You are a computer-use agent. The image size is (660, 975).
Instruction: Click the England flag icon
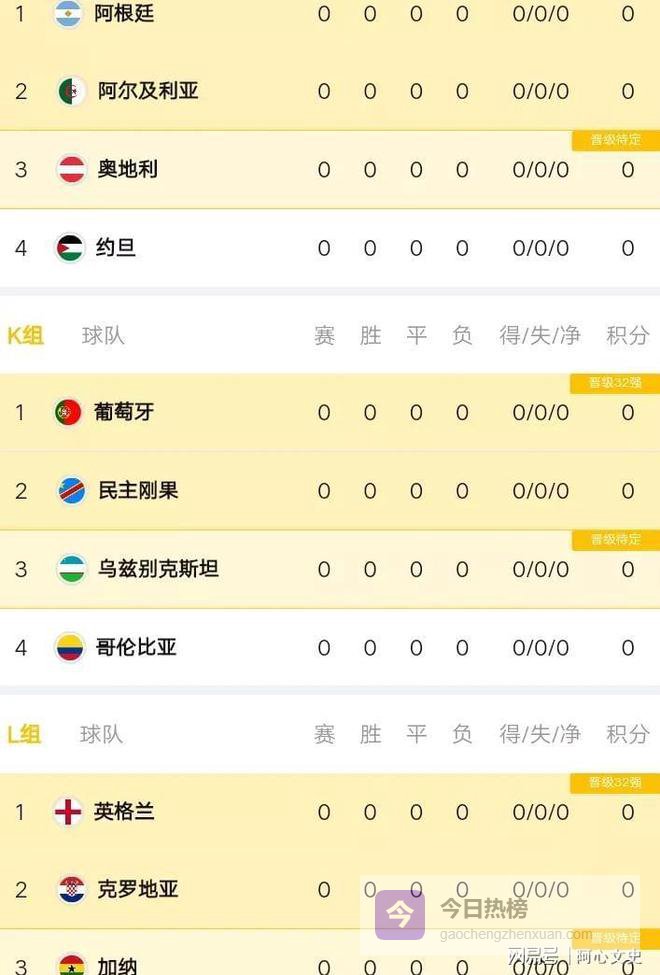click(x=68, y=811)
